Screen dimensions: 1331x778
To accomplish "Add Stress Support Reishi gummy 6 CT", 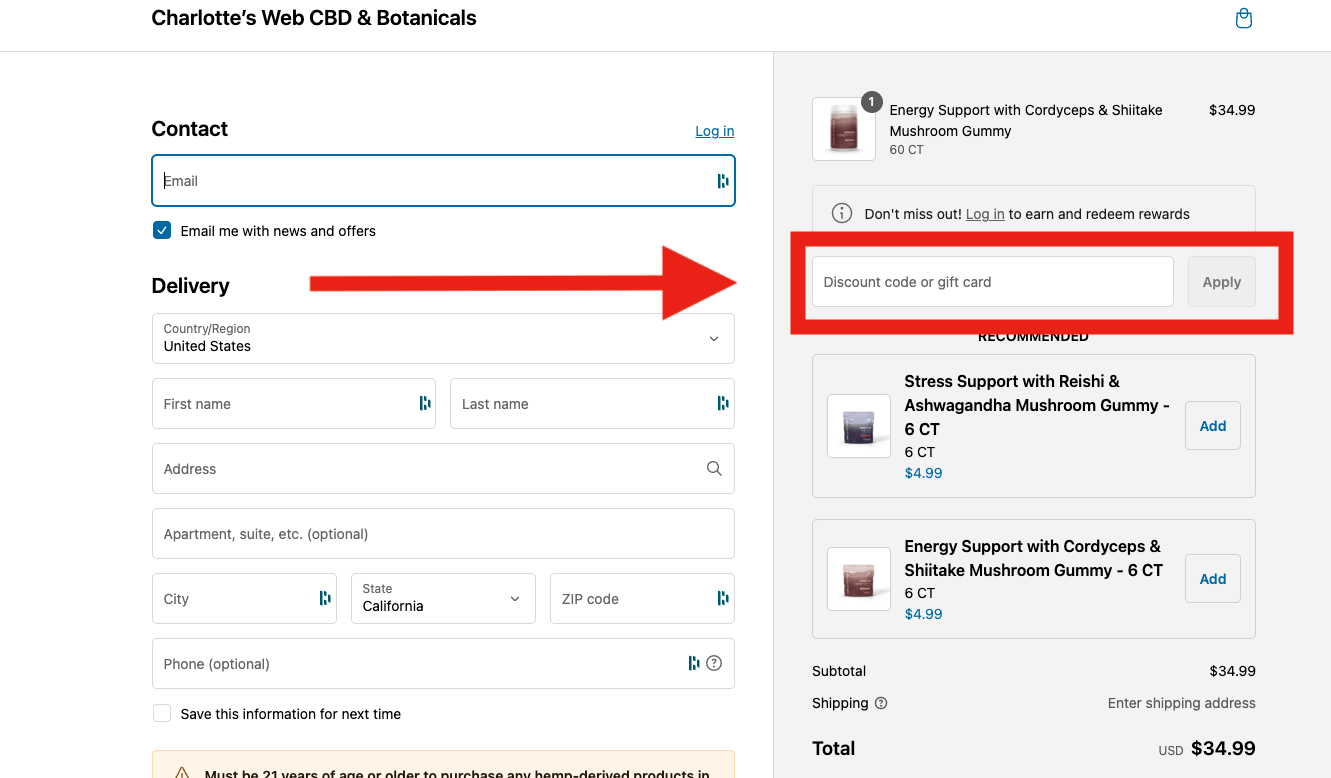I will (x=1213, y=426).
